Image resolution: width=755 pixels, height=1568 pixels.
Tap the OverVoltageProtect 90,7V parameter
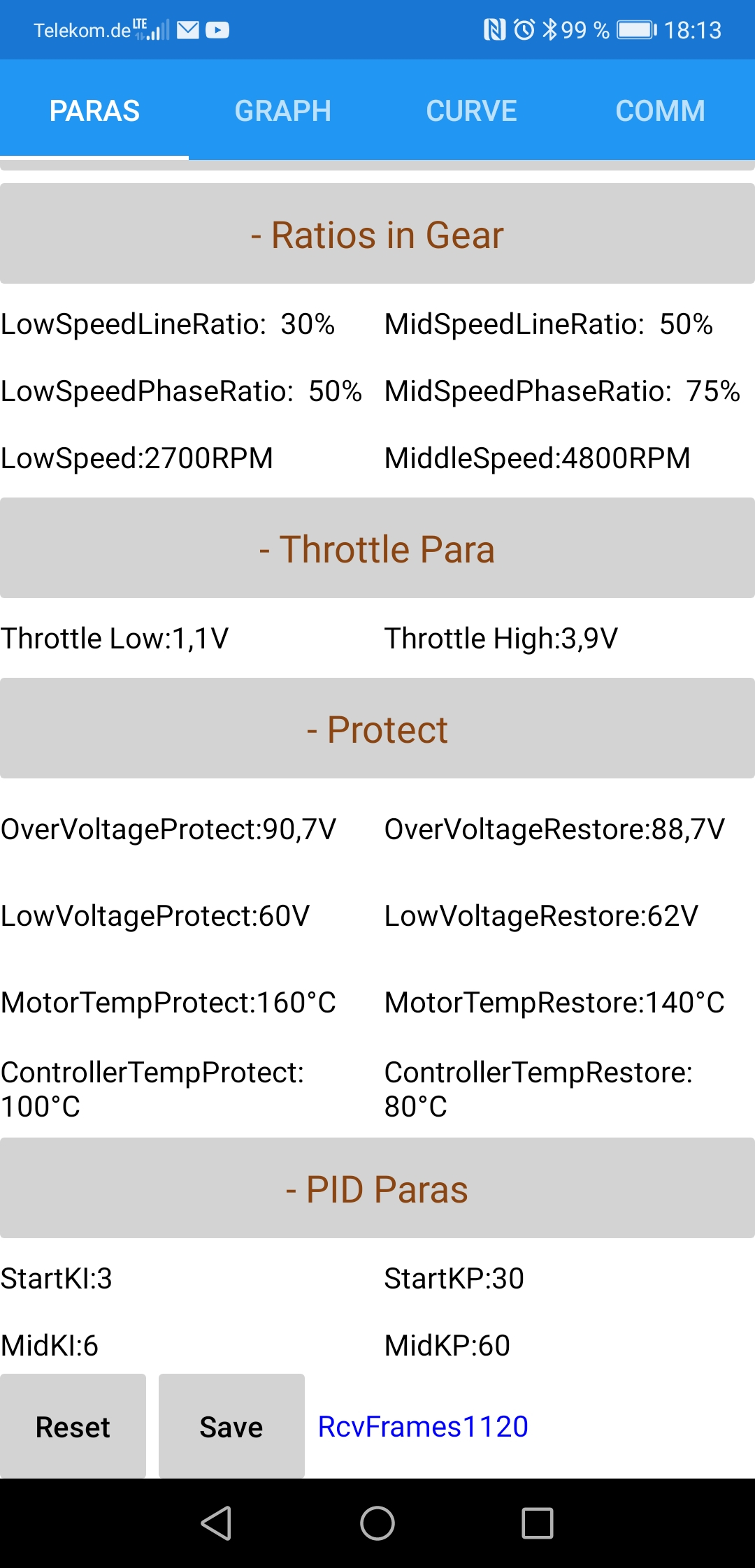(x=168, y=829)
